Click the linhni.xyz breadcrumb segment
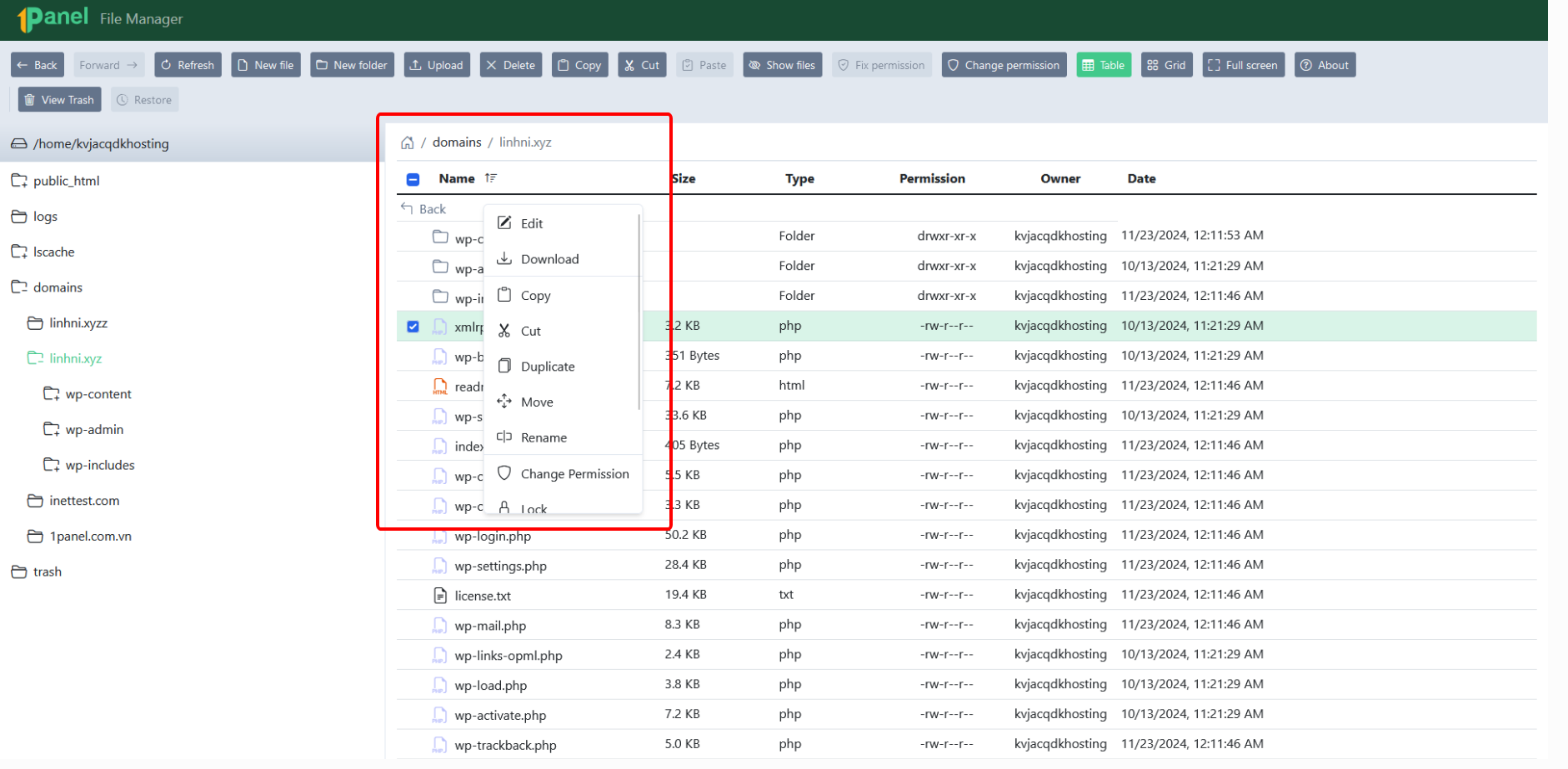Screen dimensions: 1568x769 pyautogui.click(x=525, y=142)
